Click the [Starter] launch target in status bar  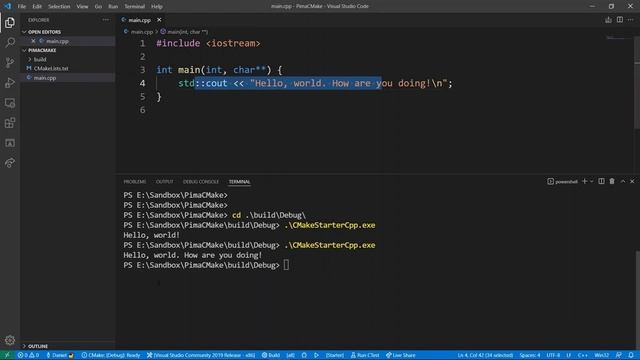[x=335, y=355]
